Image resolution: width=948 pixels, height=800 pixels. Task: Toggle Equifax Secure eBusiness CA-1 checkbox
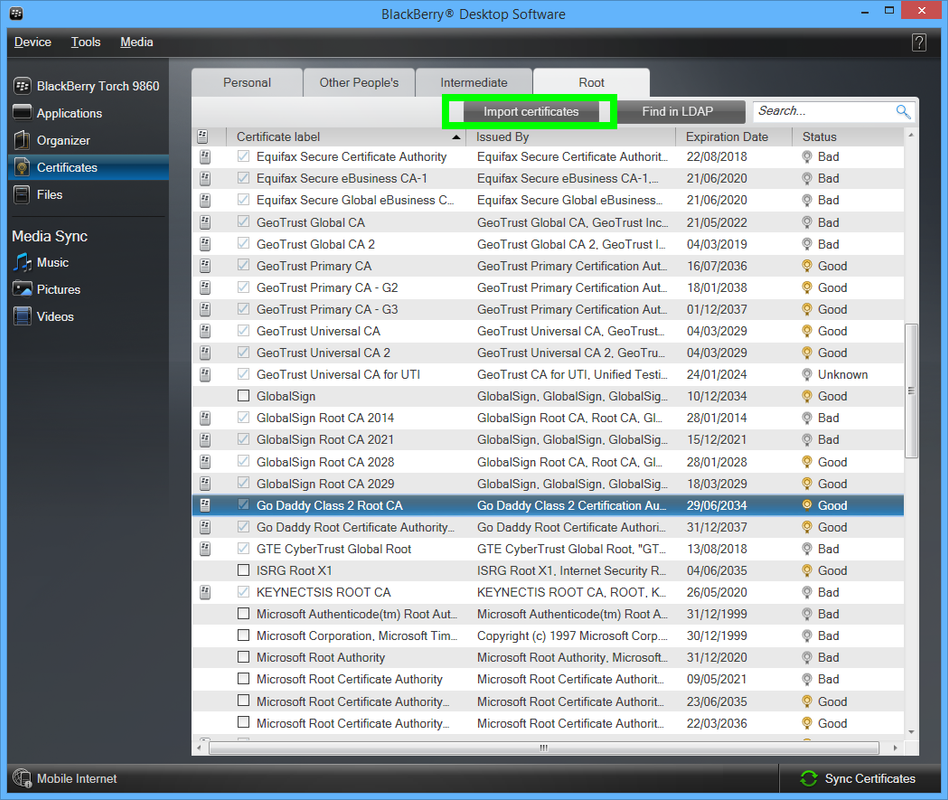243,178
